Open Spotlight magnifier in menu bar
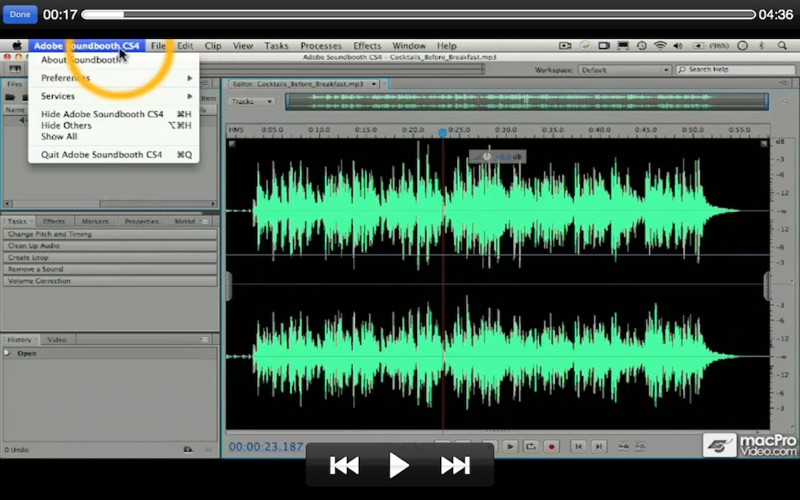This screenshot has width=800, height=500. 782,45
